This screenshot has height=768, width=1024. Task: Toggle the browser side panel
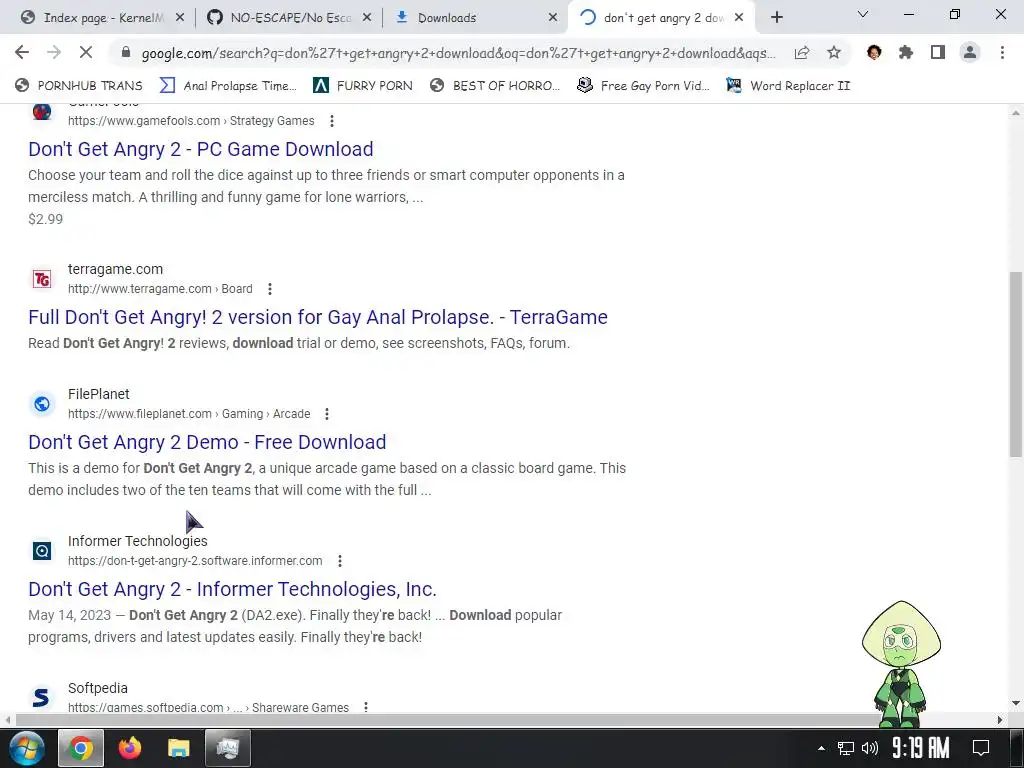coord(938,52)
